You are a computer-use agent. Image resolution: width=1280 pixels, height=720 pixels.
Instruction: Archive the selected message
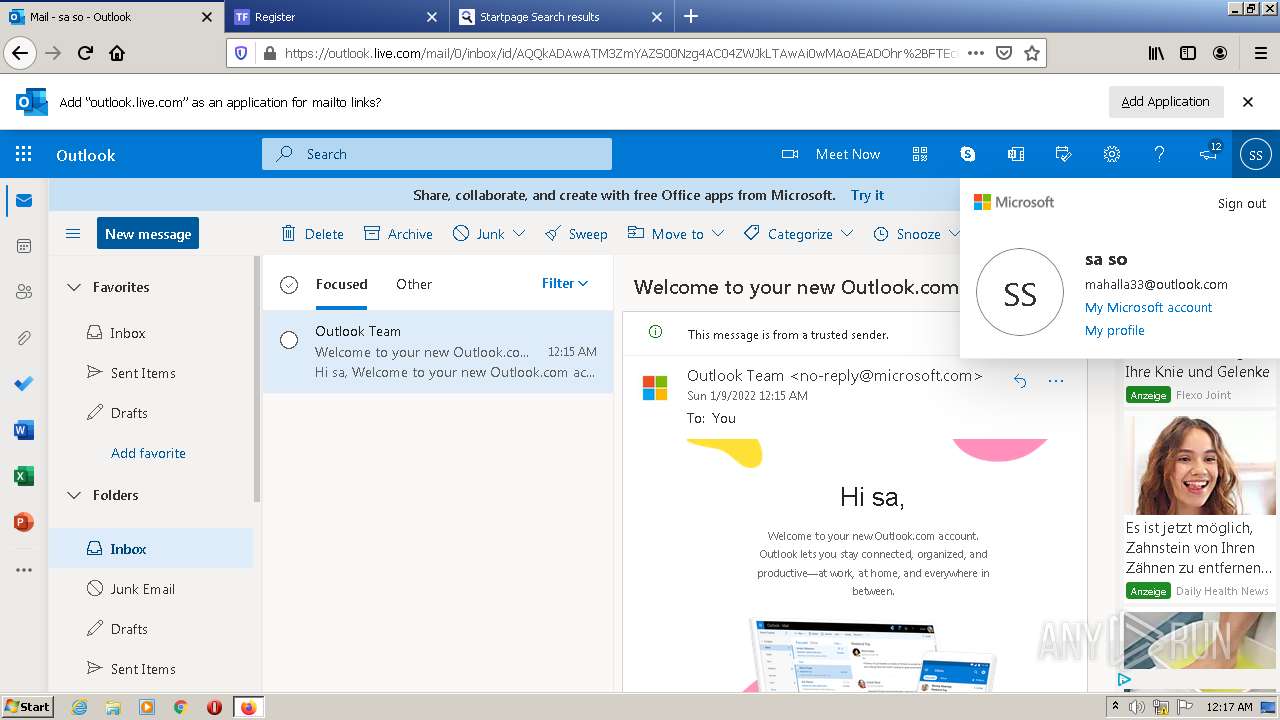tap(398, 234)
